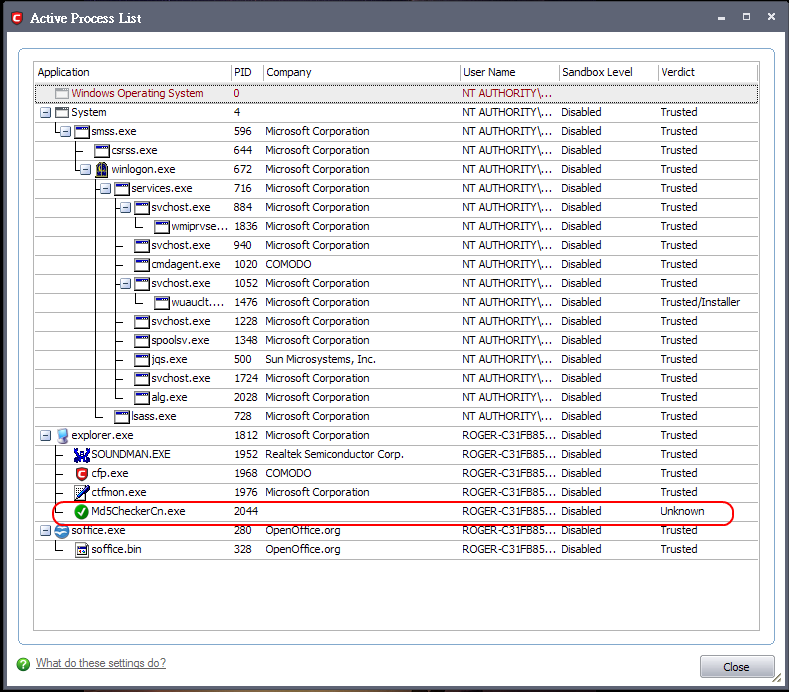The height and width of the screenshot is (692, 789).
Task: Click the window resize grip corner
Action: click(x=777, y=678)
